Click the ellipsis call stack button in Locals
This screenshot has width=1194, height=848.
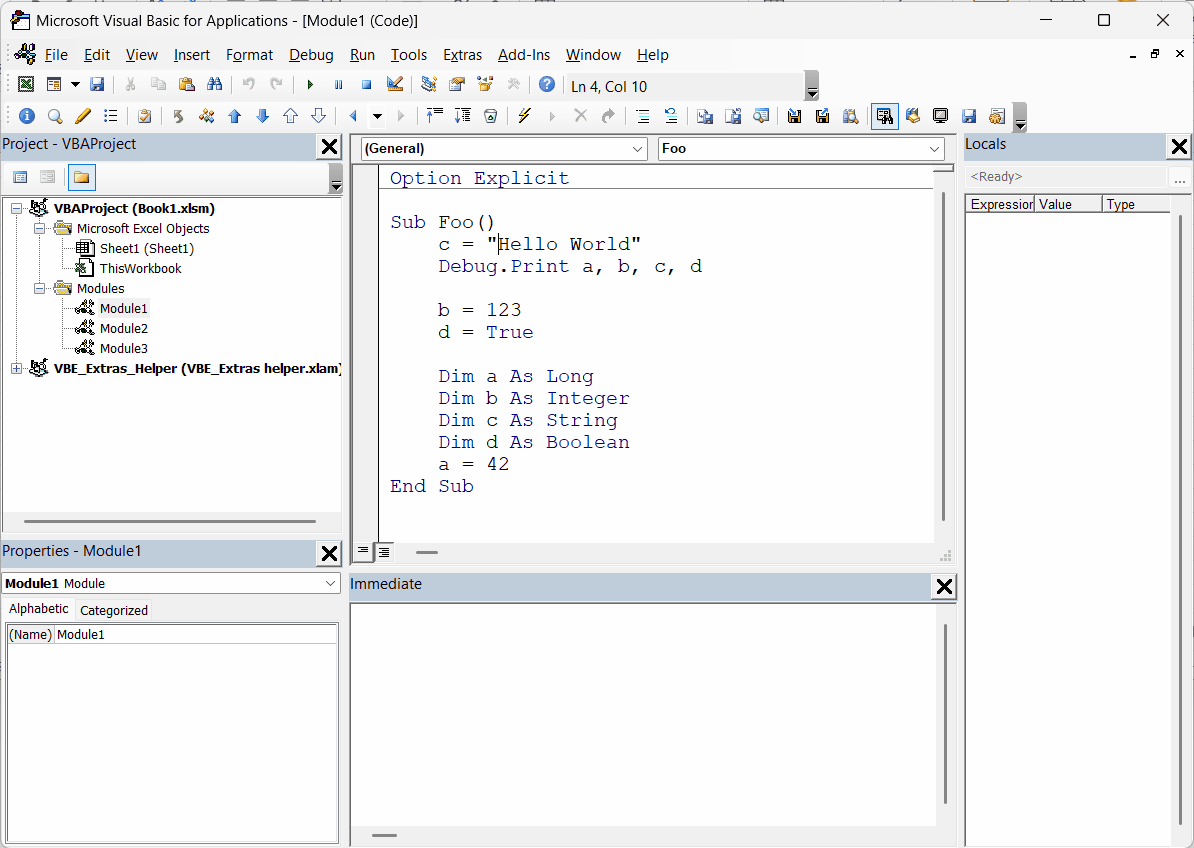coord(1180,177)
